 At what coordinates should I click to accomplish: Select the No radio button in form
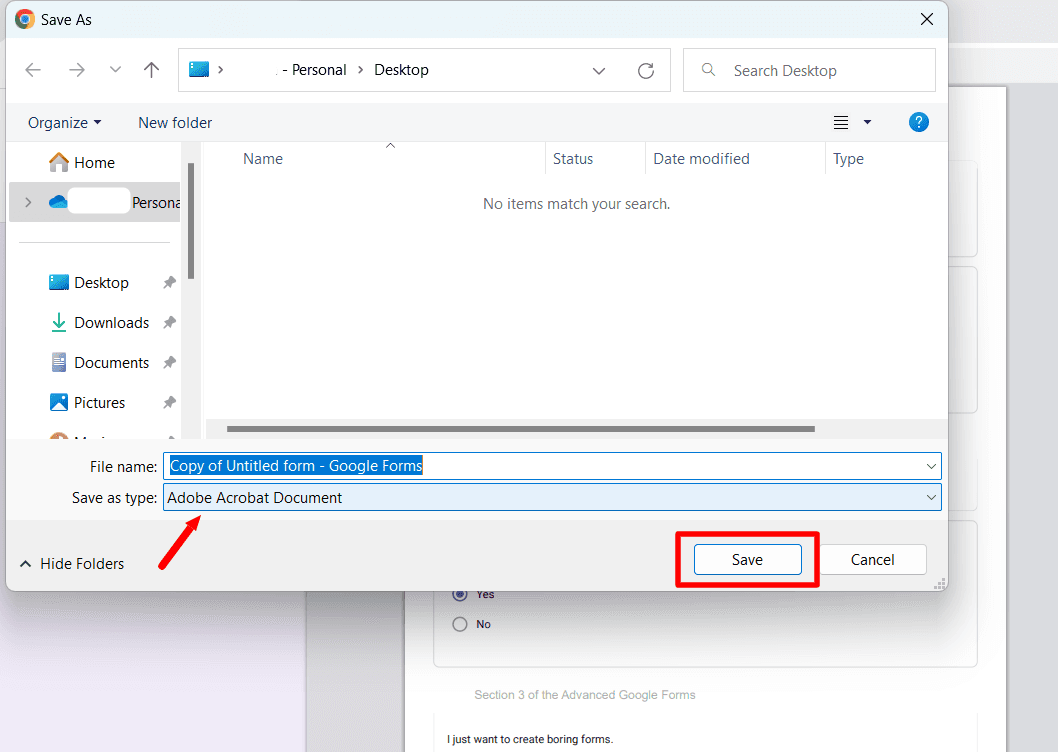460,624
